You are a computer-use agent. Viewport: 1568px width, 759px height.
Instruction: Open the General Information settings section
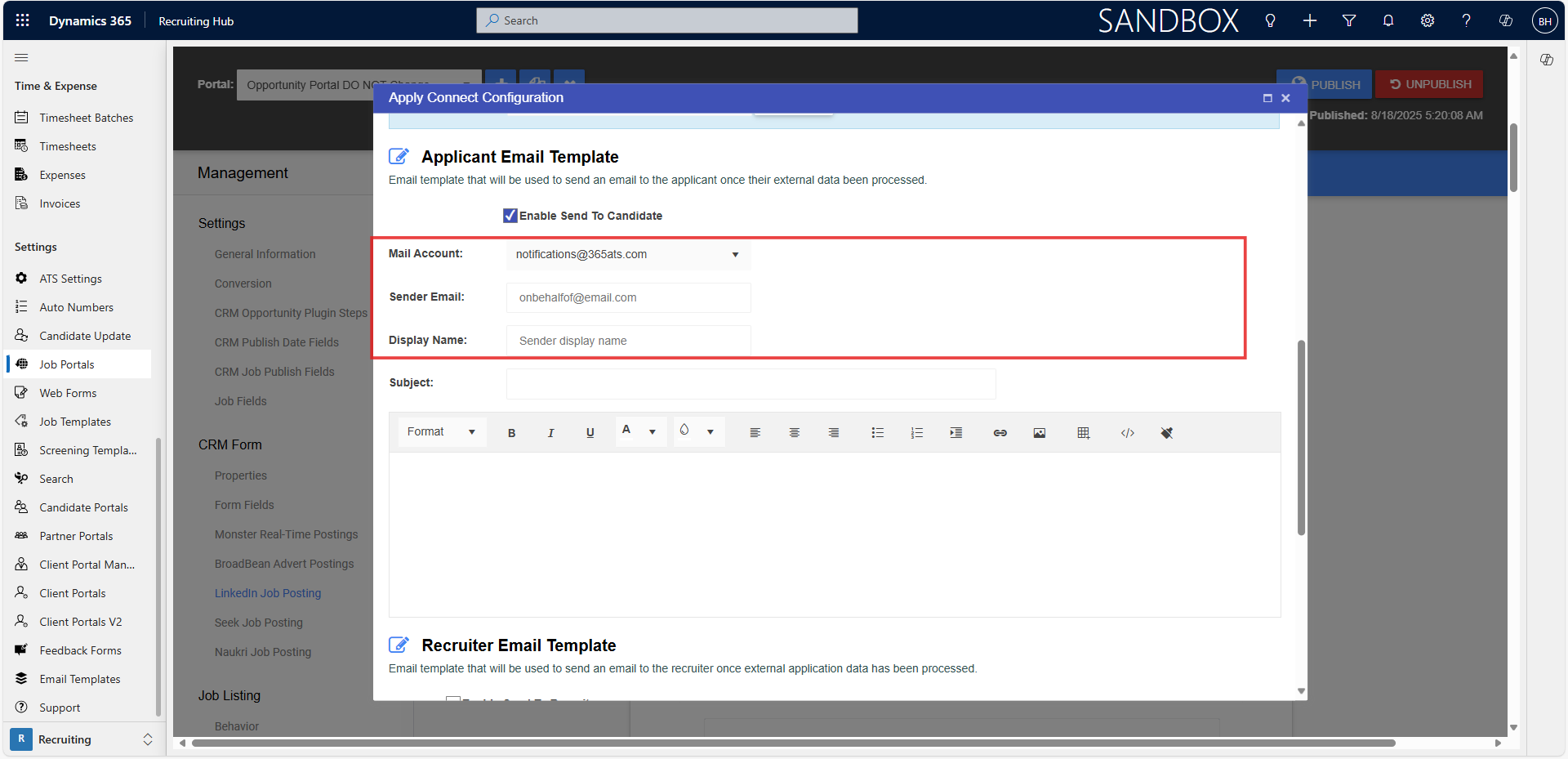265,253
